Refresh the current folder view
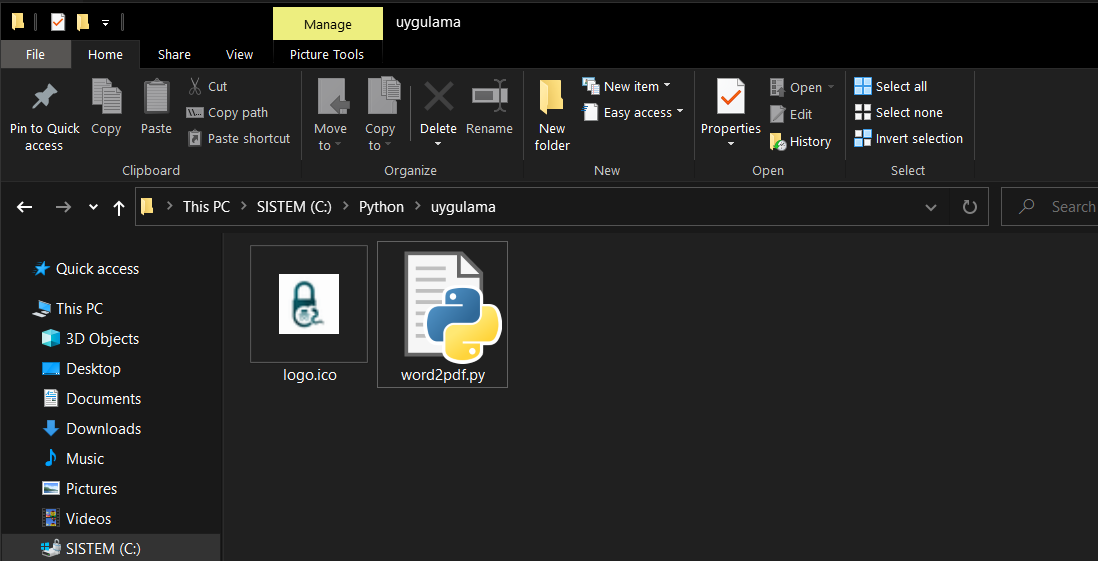The height and width of the screenshot is (561, 1098). click(969, 207)
